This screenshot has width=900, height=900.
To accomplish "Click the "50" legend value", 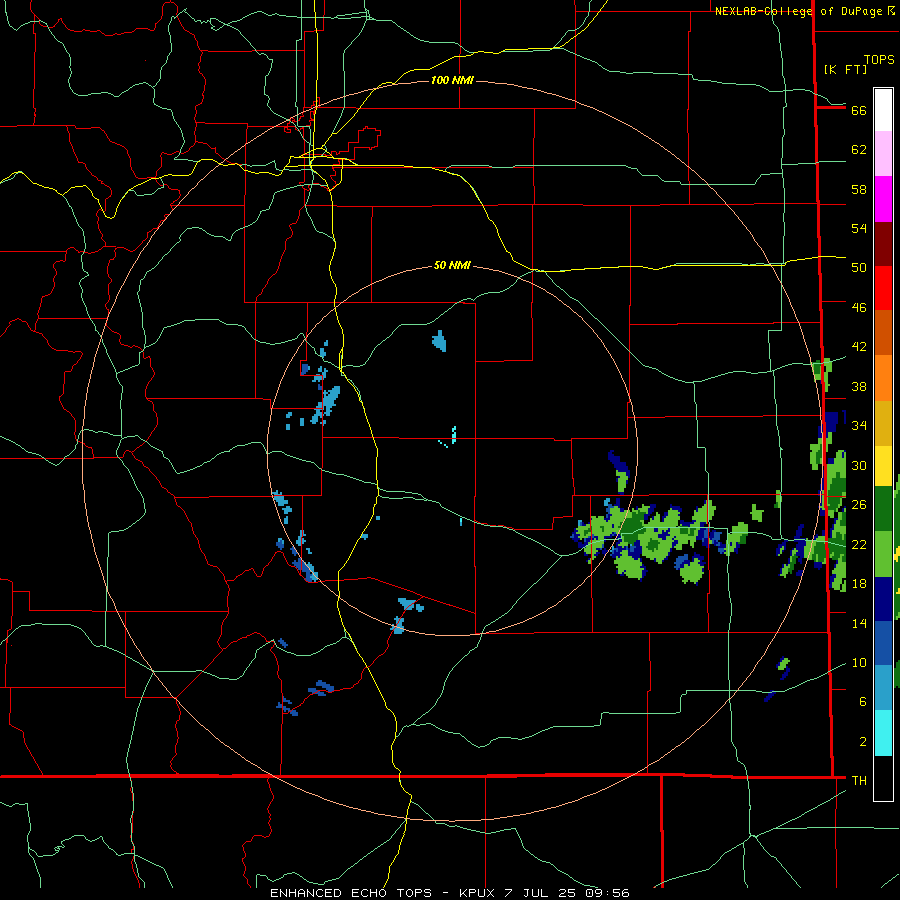I will pos(859,268).
